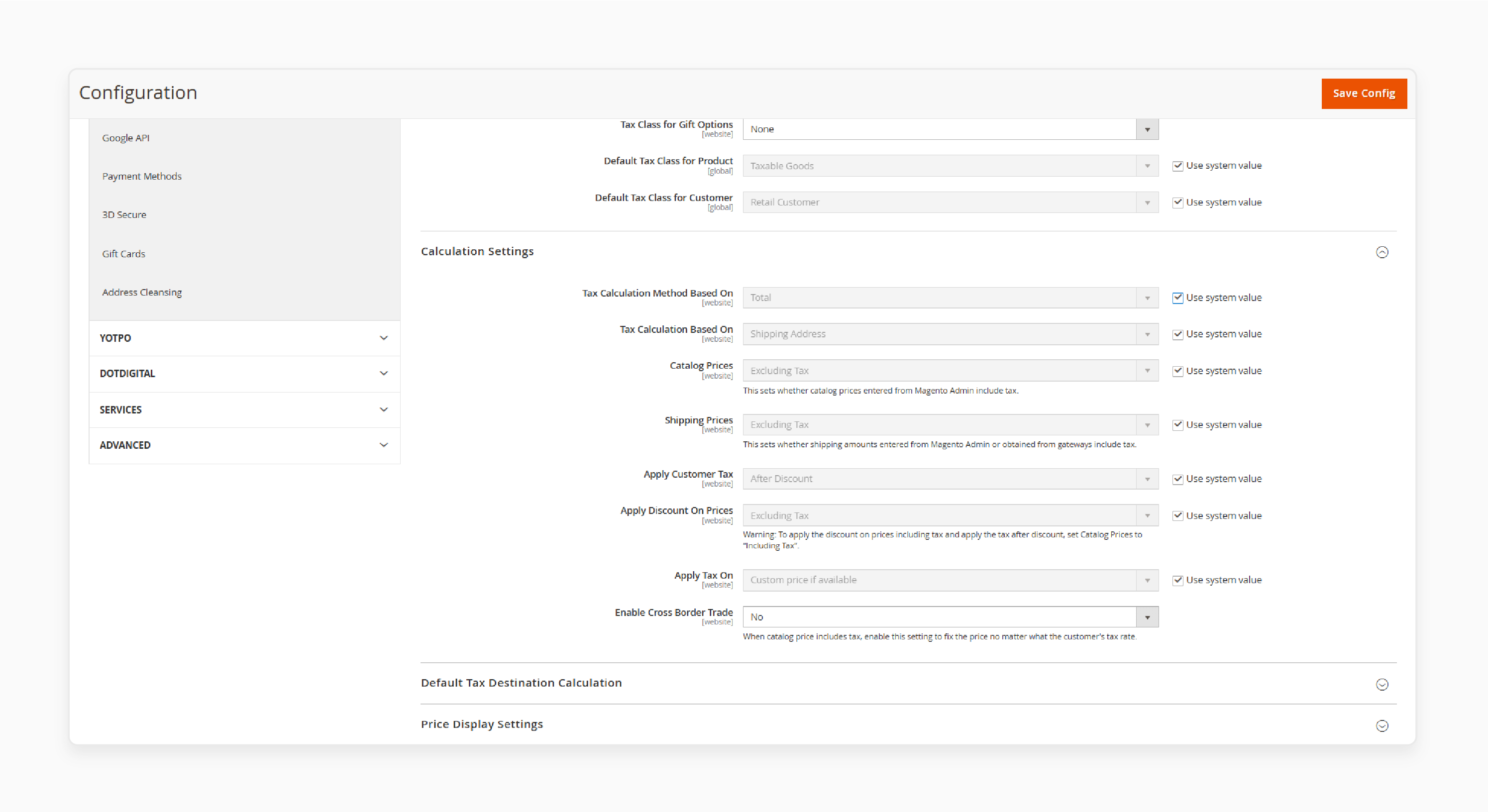This screenshot has height=812, width=1488.
Task: Uncheck Use system value for Default Tax Class for Product
Action: coord(1177,166)
